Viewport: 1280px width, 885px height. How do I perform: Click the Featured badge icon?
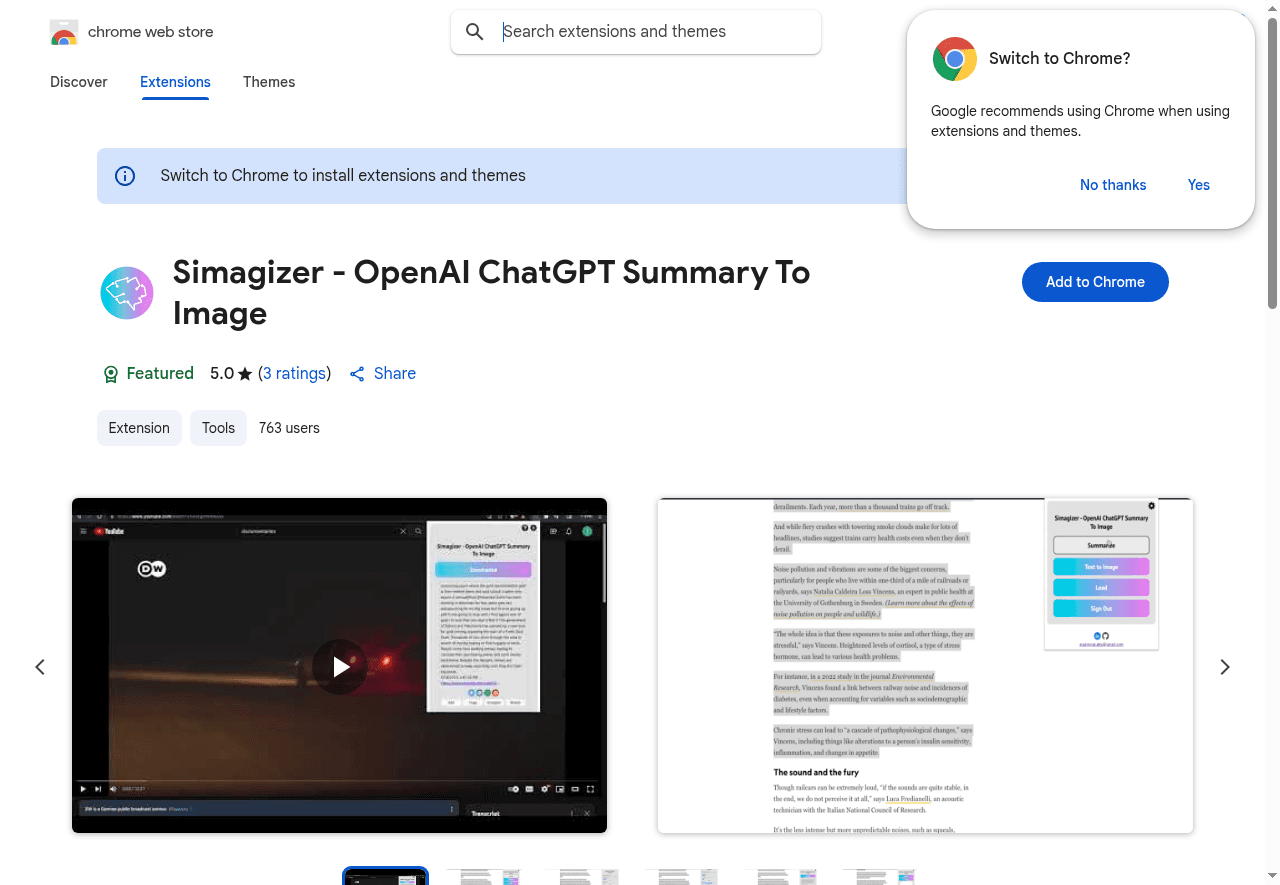tap(111, 374)
